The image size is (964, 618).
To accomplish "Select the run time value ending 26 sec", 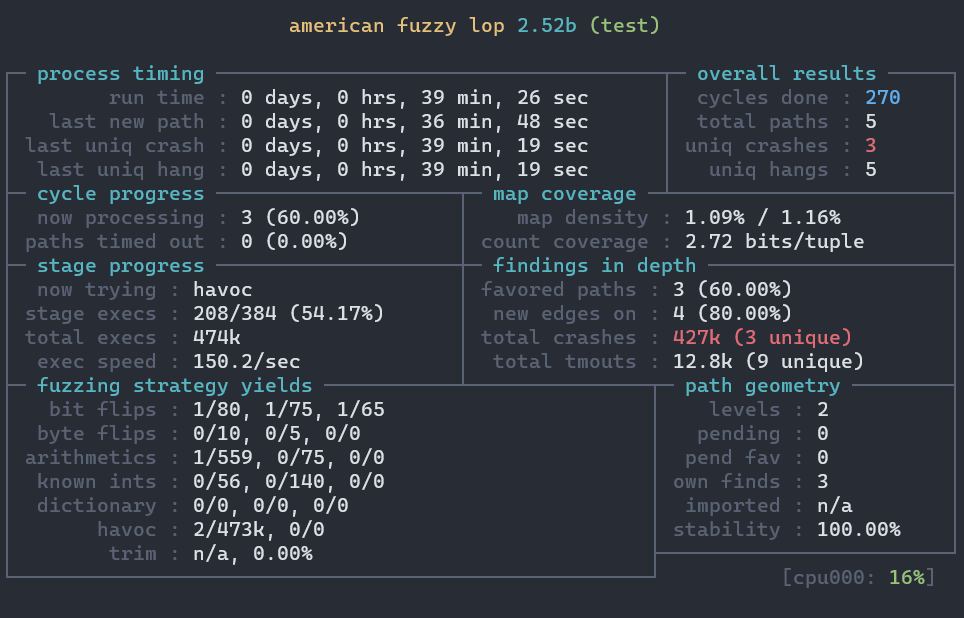I will 414,98.
